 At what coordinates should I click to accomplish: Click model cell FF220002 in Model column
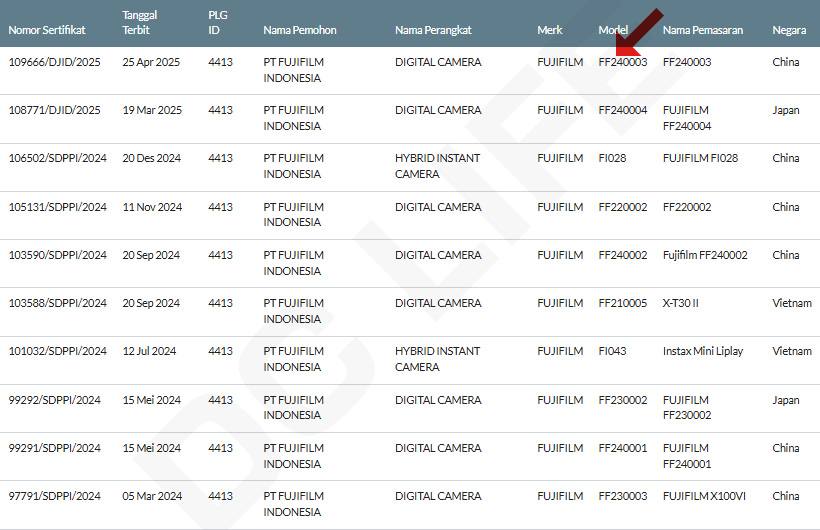click(x=623, y=207)
